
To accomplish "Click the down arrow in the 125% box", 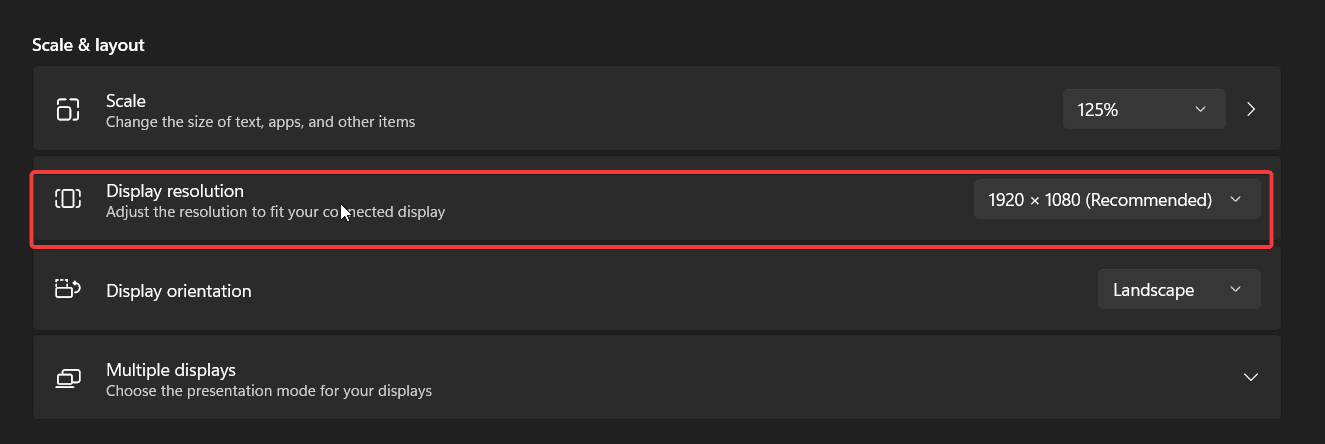I will [x=1200, y=109].
